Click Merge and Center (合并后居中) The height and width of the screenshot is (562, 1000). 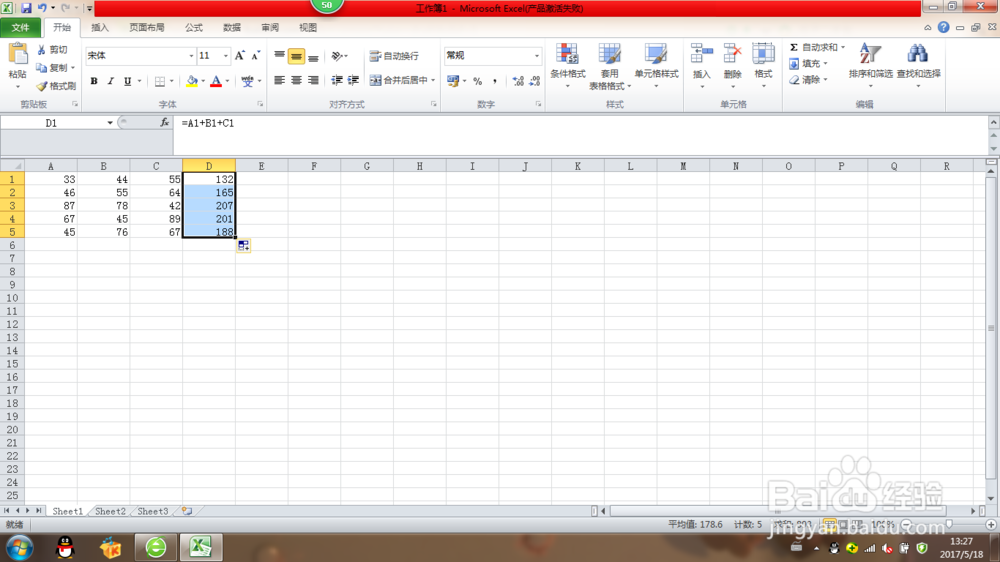(399, 80)
